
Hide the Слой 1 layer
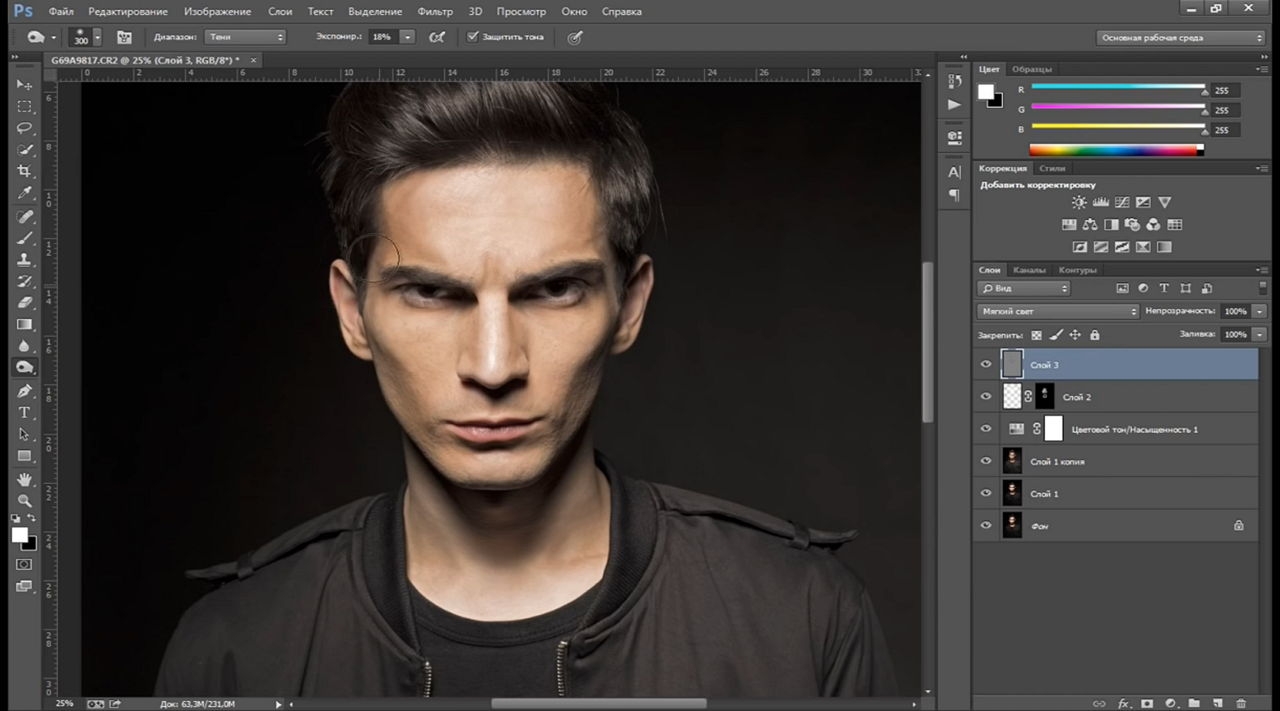tap(986, 493)
